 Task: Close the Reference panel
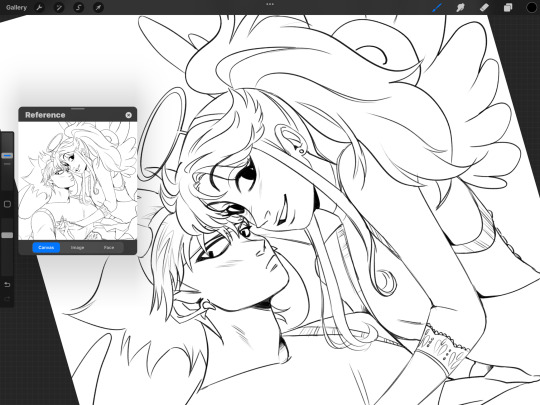point(128,115)
